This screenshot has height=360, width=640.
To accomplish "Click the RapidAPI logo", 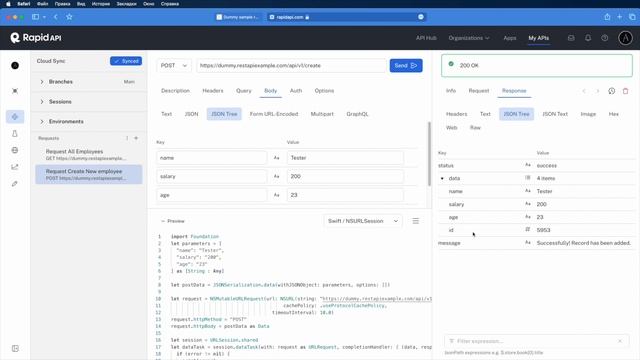I will coord(36,38).
